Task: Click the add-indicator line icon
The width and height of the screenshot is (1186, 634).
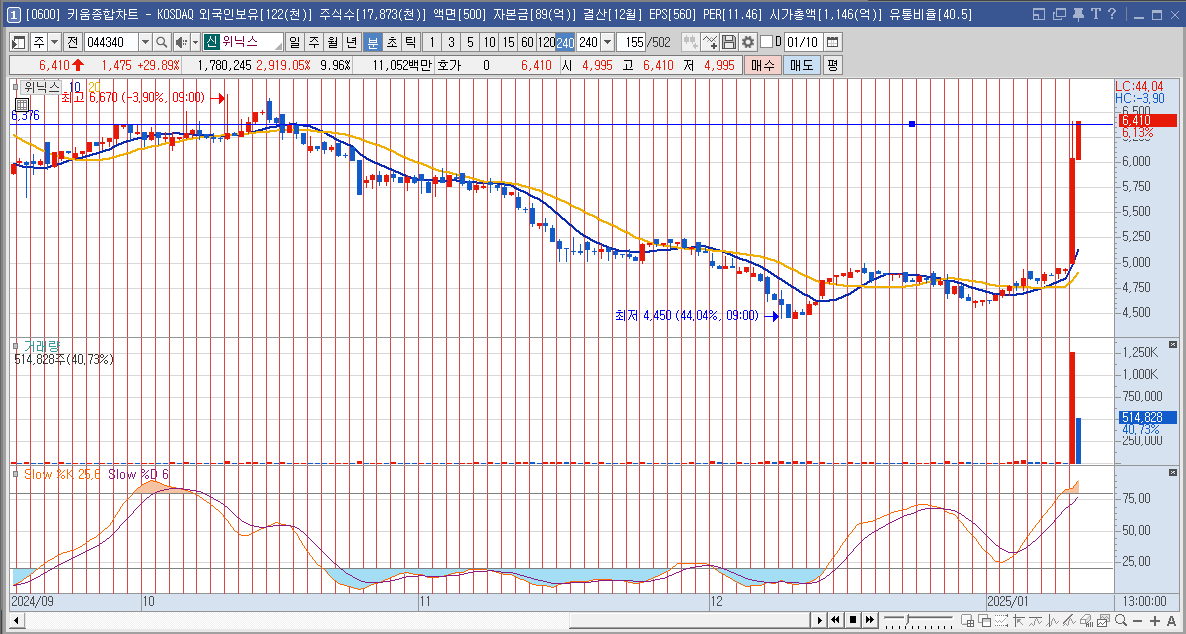Action: point(709,42)
